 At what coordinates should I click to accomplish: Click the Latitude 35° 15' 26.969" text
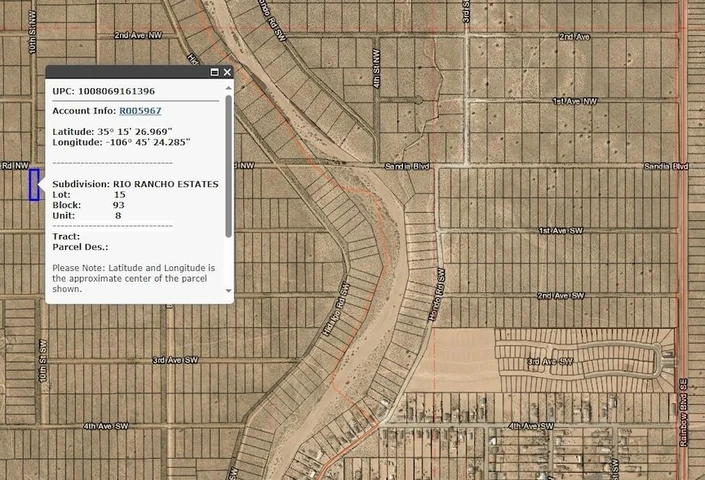point(112,132)
